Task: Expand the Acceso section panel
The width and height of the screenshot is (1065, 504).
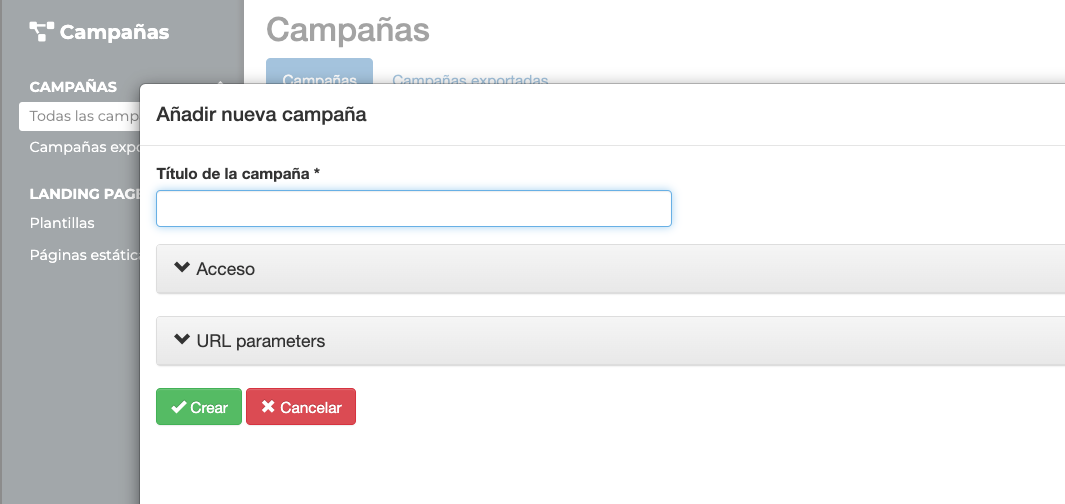Action: point(610,269)
